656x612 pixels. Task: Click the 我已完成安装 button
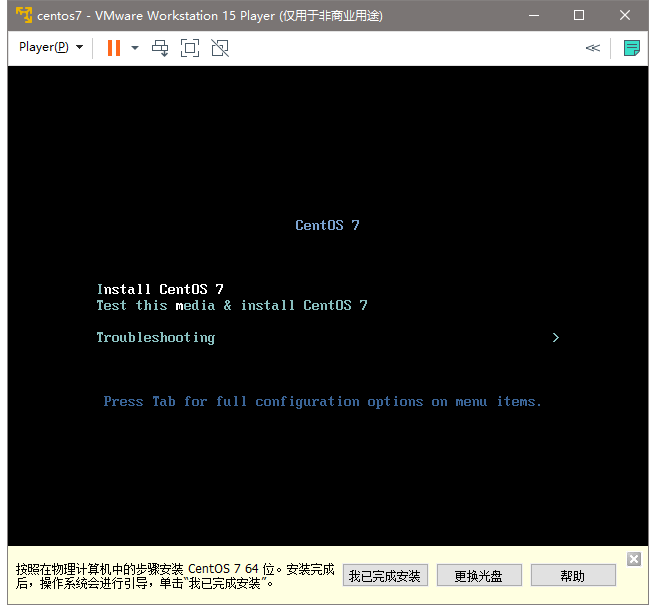385,576
